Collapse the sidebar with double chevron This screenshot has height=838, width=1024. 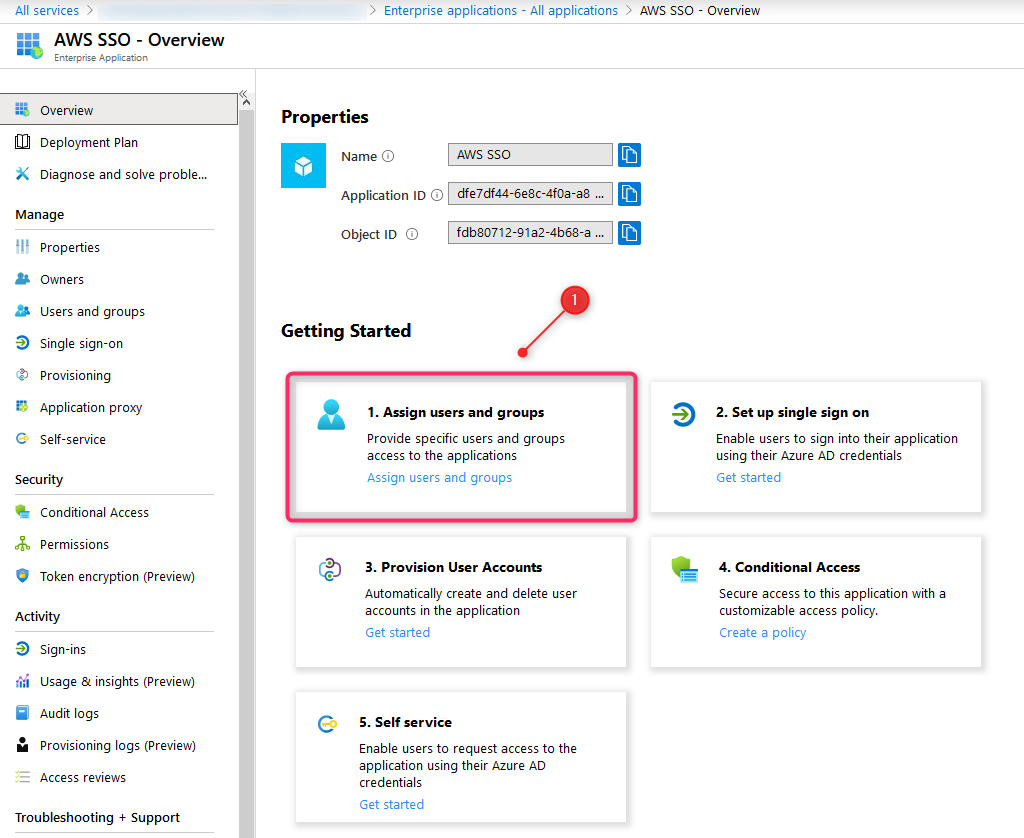(243, 94)
